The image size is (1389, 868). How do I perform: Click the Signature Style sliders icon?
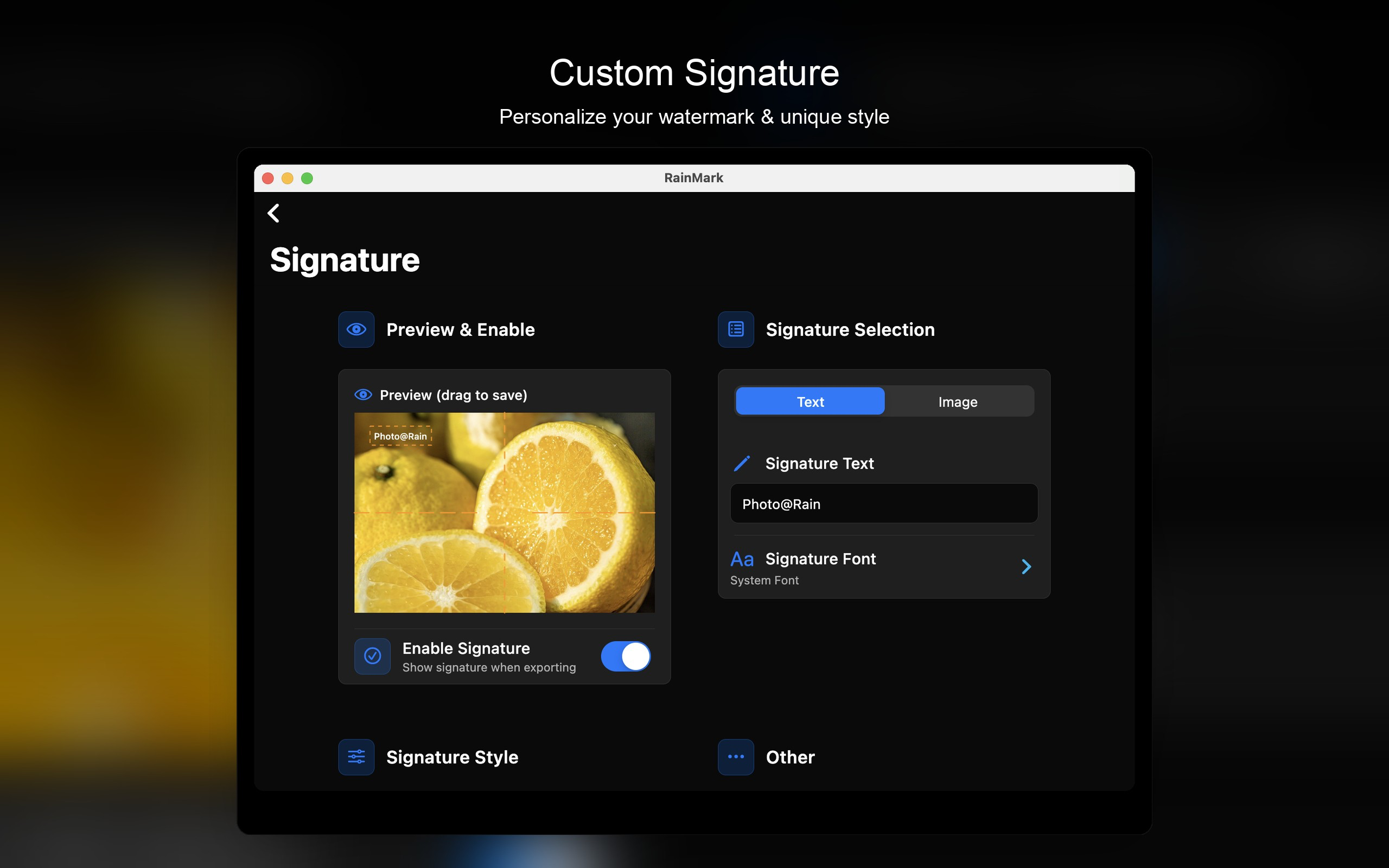(356, 757)
